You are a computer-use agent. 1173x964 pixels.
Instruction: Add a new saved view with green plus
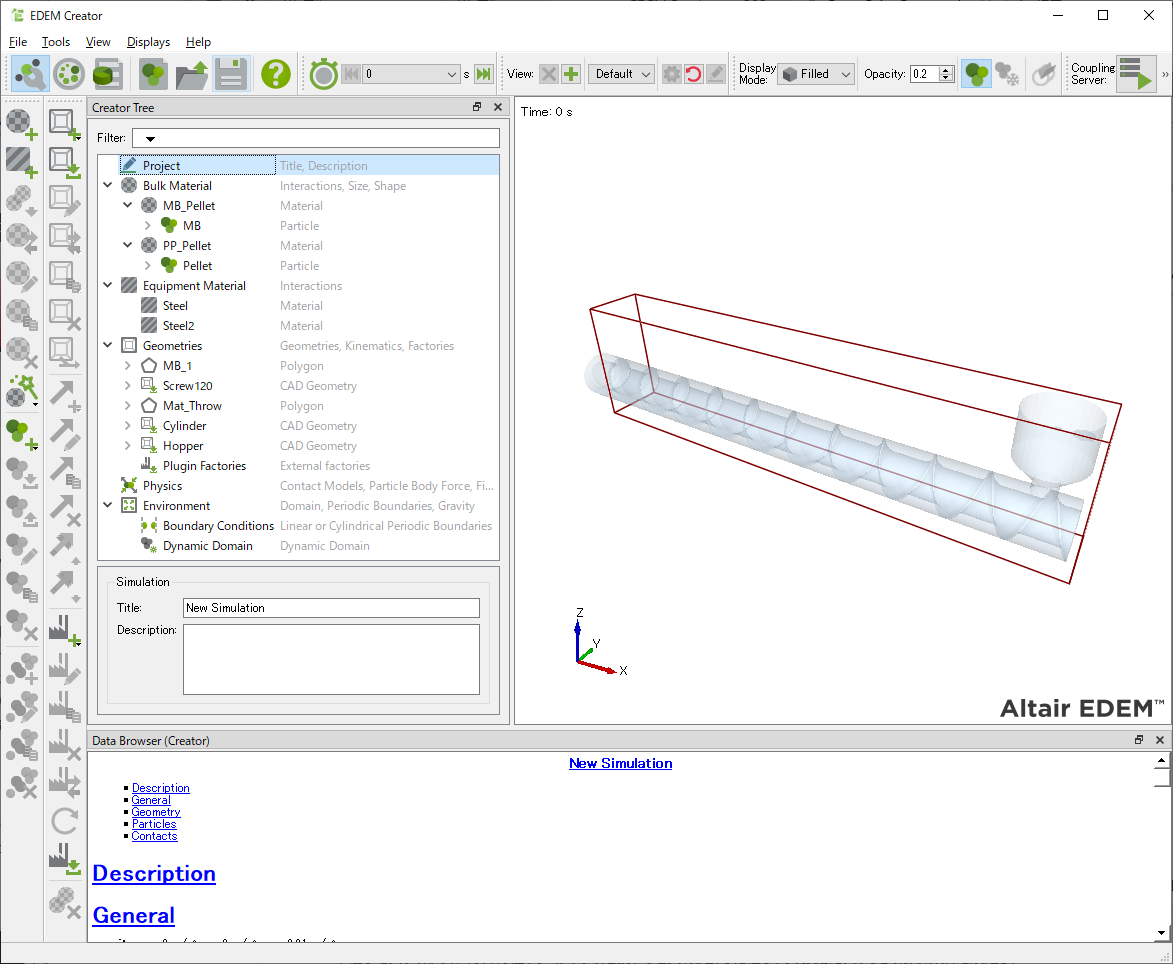pyautogui.click(x=572, y=74)
